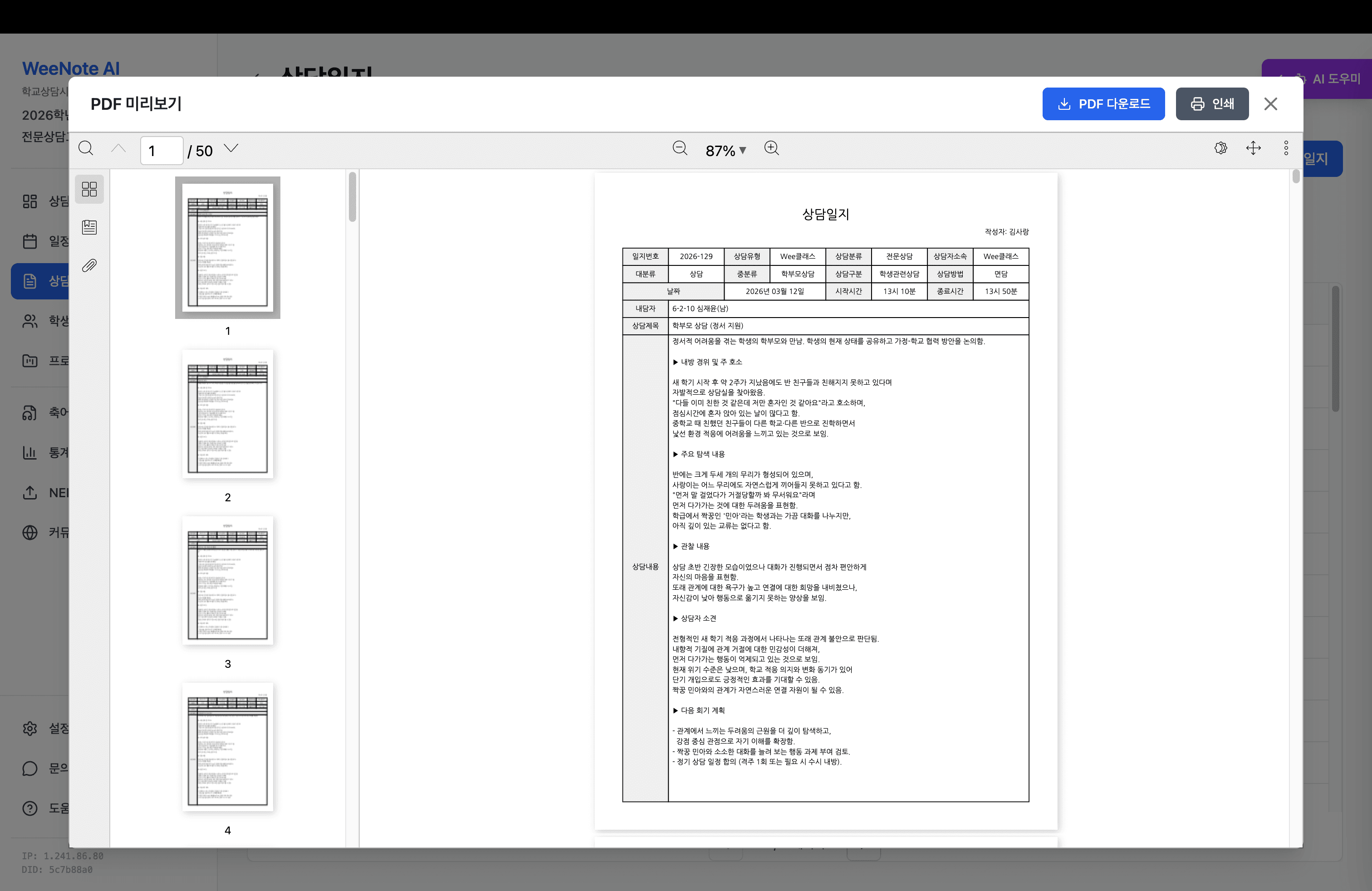
Task: Select page 2 thumbnail
Action: [x=228, y=414]
